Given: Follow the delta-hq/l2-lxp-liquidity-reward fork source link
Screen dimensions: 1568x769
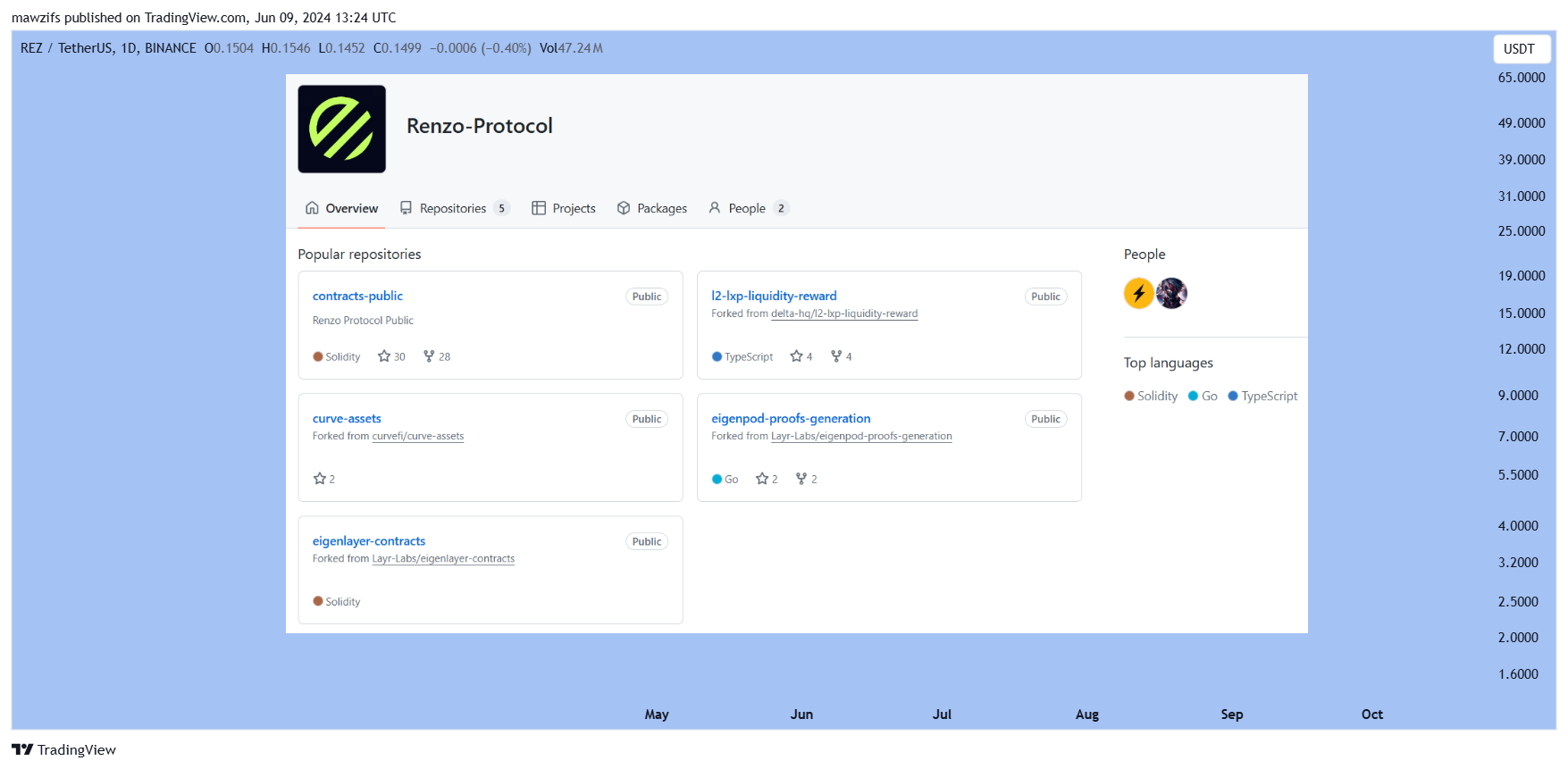Looking at the screenshot, I should pyautogui.click(x=844, y=313).
